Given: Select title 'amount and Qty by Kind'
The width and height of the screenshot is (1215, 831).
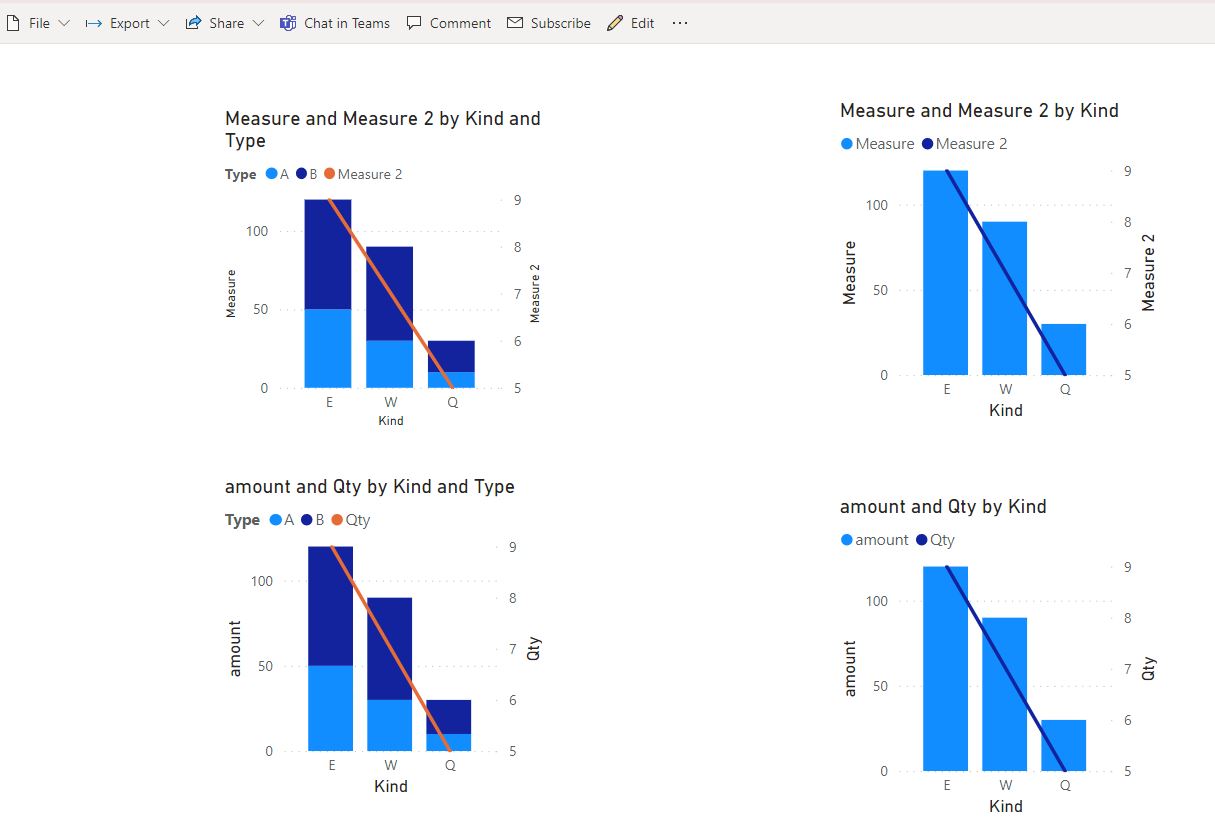Looking at the screenshot, I should (x=943, y=507).
